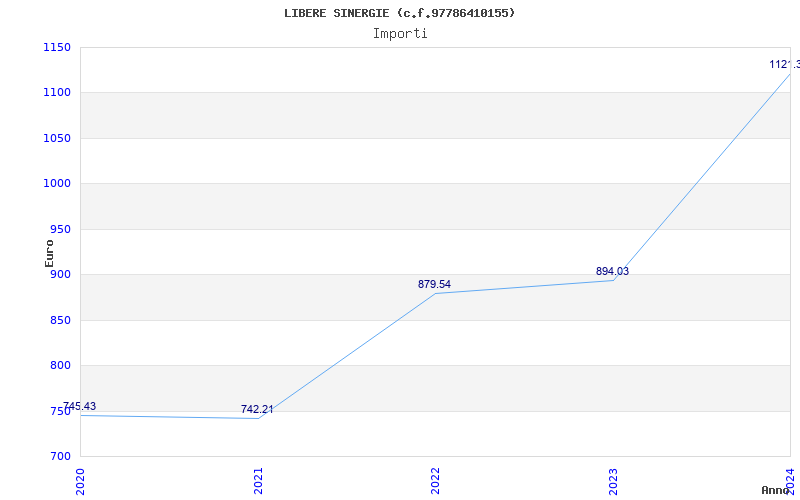
Task: Click the 2024 peak value label
Action: point(784,65)
